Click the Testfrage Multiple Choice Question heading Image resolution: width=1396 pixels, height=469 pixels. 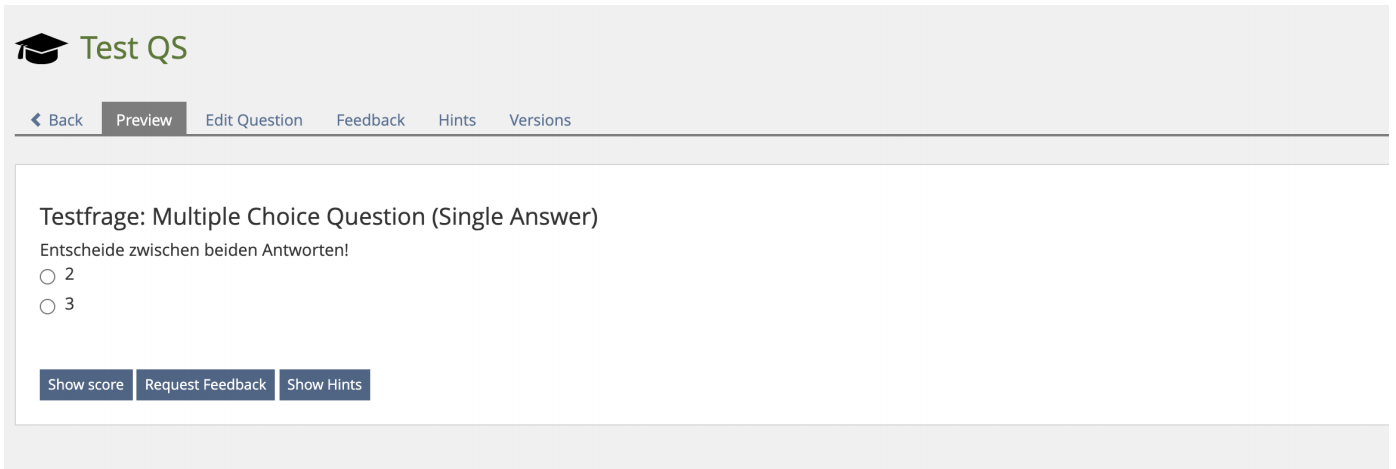tap(318, 217)
